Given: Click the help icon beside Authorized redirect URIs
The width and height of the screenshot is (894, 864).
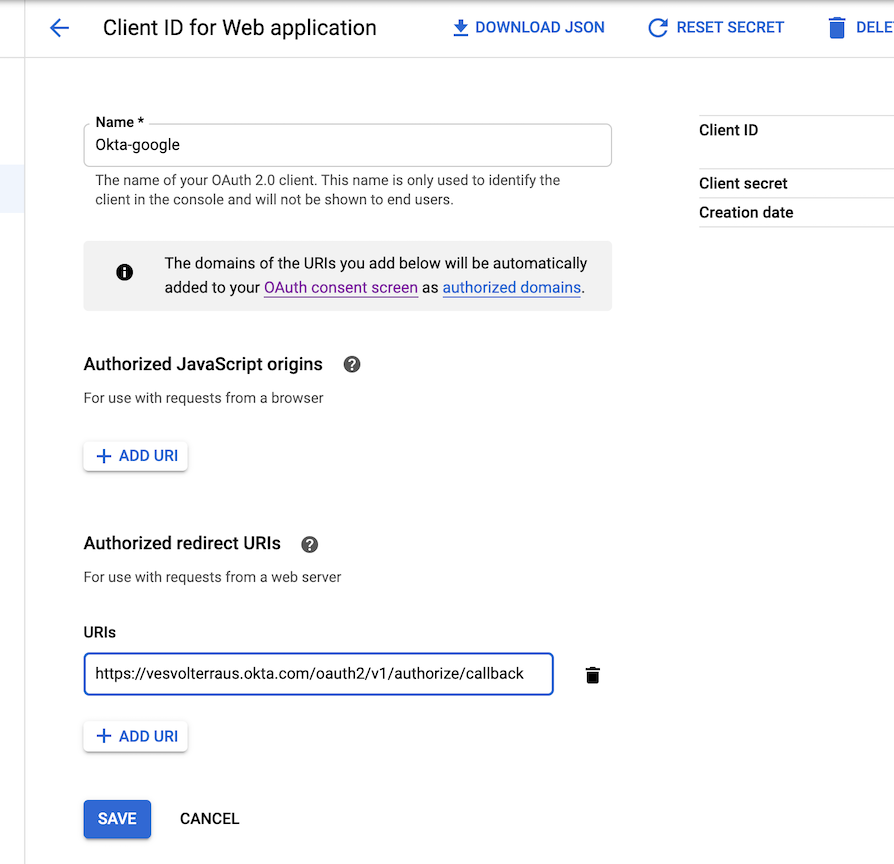Looking at the screenshot, I should coord(309,544).
